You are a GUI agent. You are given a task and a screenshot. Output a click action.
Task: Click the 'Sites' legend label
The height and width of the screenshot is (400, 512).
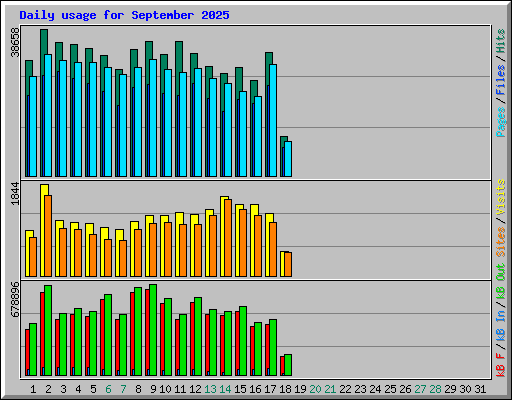tap(501, 242)
